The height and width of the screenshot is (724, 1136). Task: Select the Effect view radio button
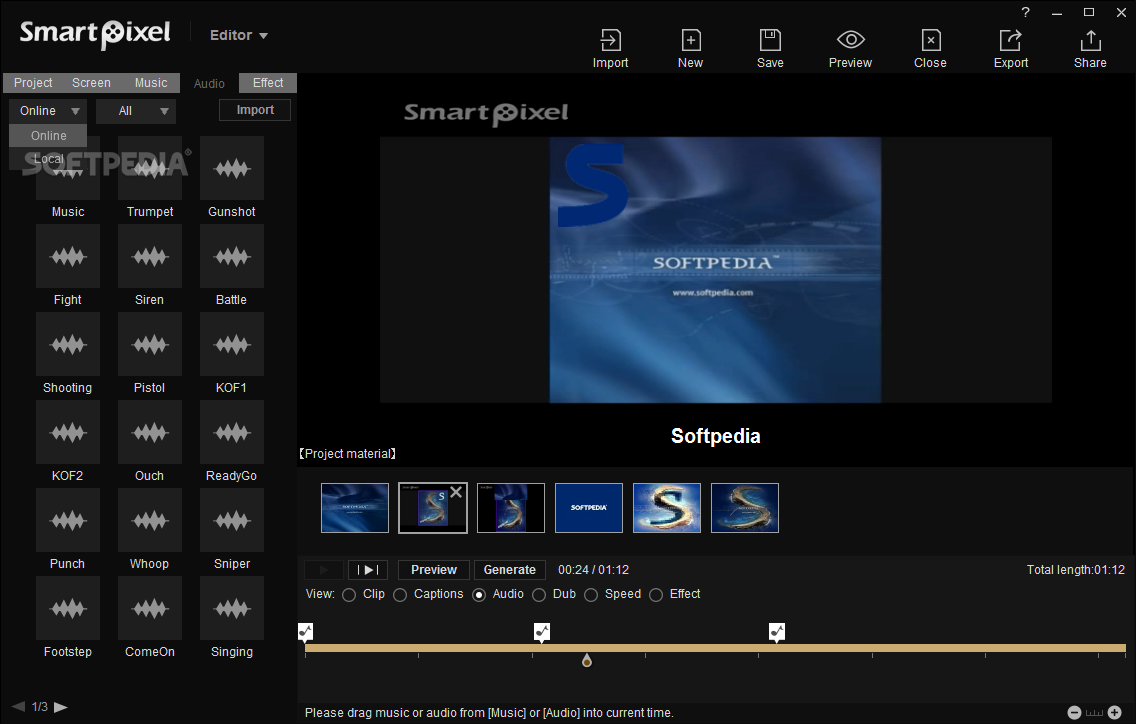tap(656, 595)
